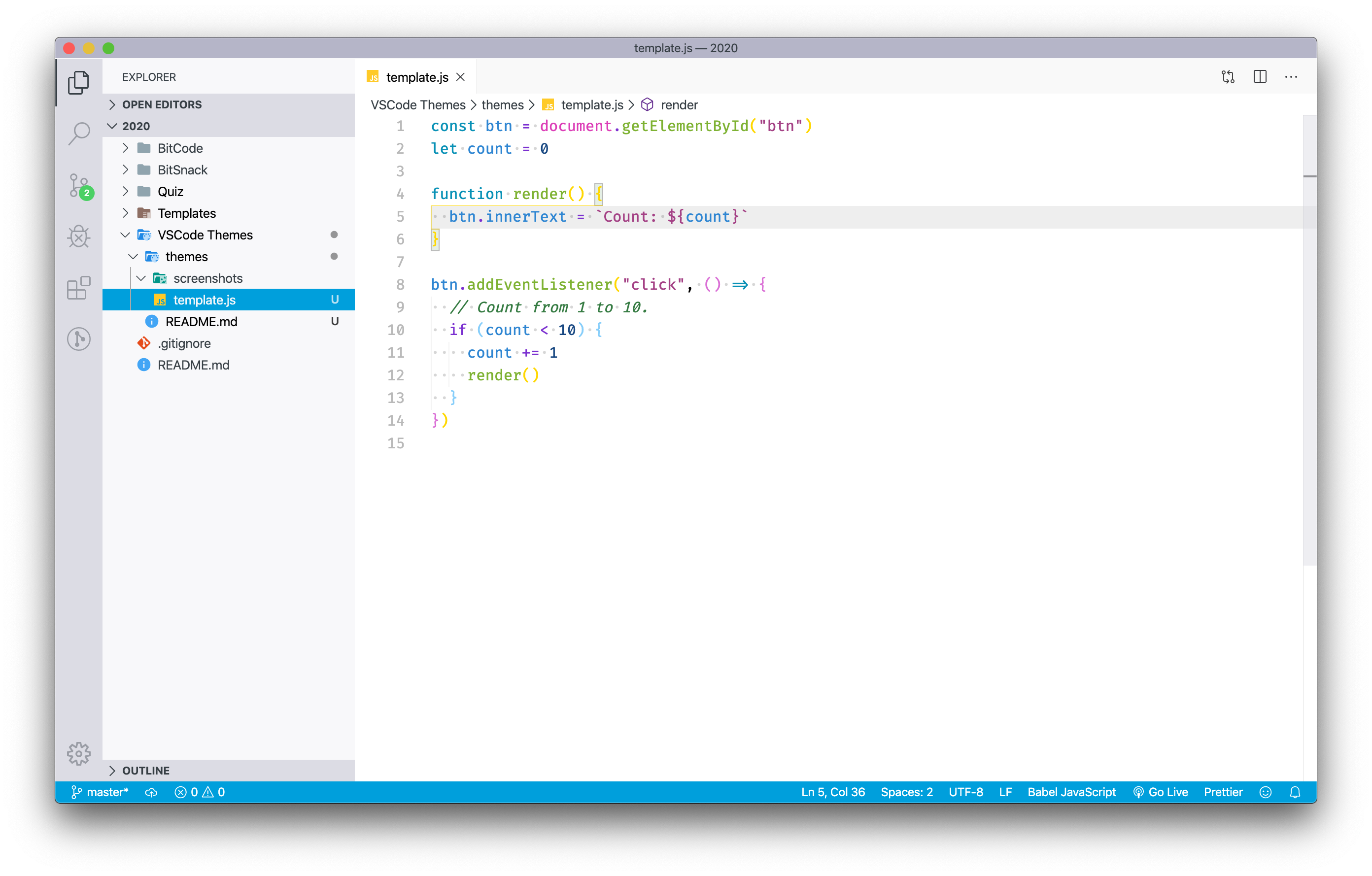
Task: Expand the BitCode folder
Action: pos(180,148)
